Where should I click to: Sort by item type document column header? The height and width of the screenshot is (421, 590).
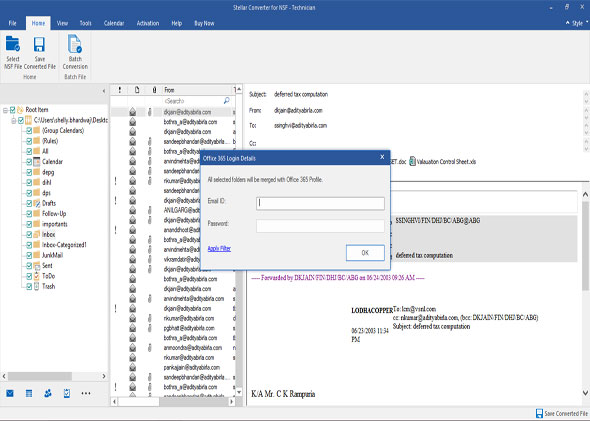click(x=137, y=90)
